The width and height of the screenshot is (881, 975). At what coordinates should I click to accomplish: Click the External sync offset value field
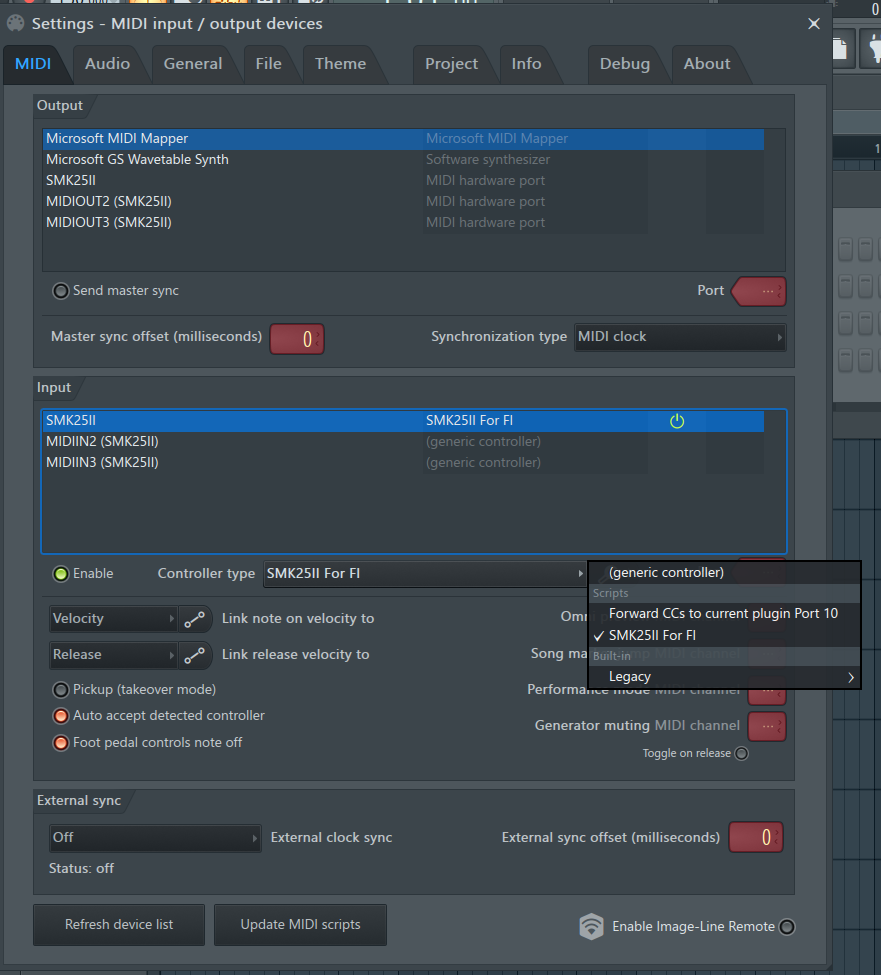[755, 837]
